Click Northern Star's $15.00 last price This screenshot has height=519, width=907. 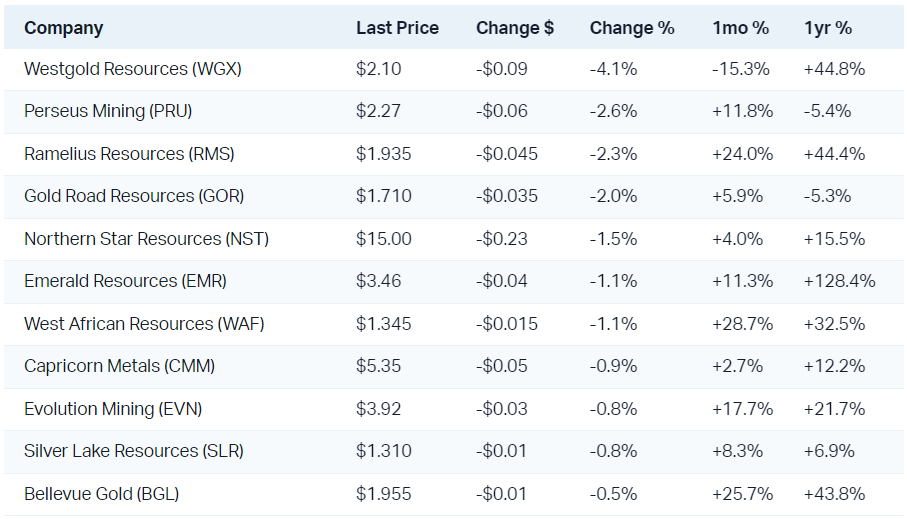point(381,239)
